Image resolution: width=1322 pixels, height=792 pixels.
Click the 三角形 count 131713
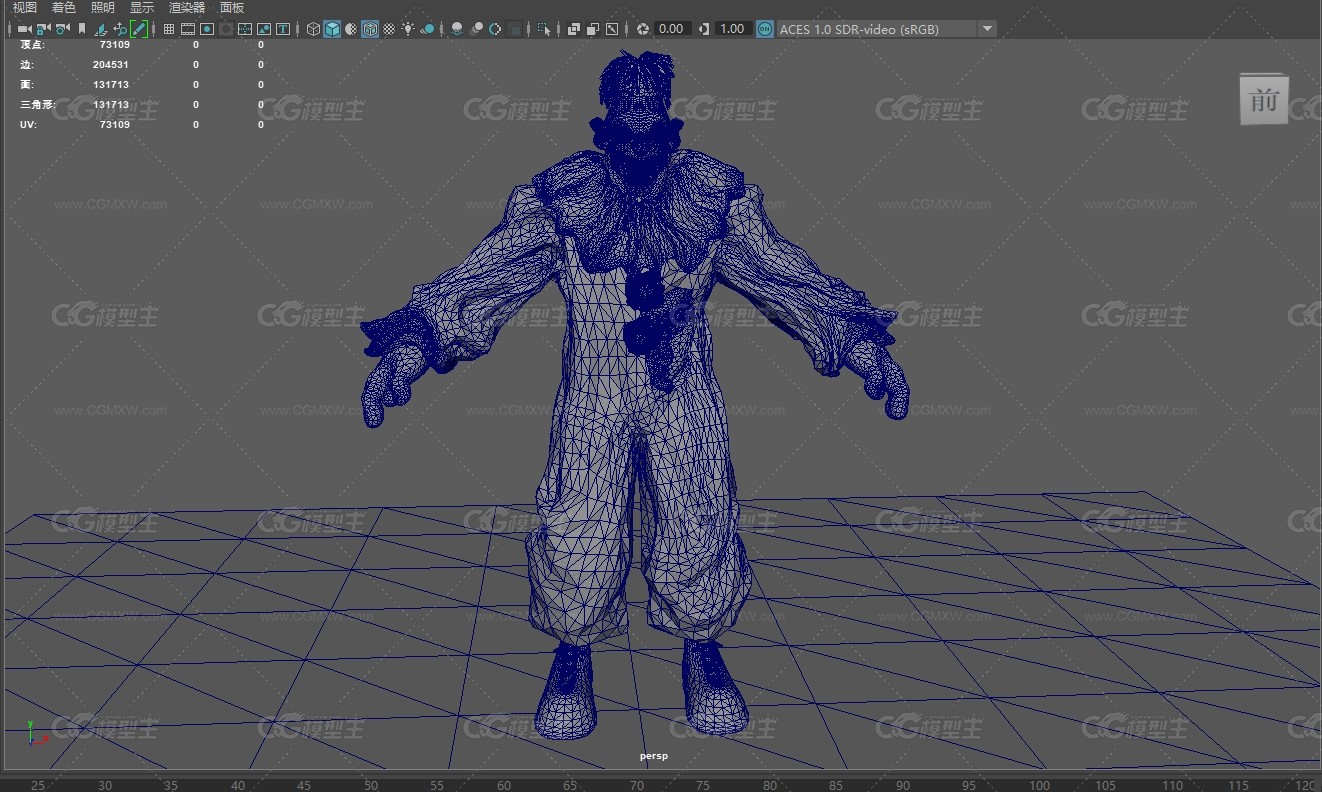point(111,104)
